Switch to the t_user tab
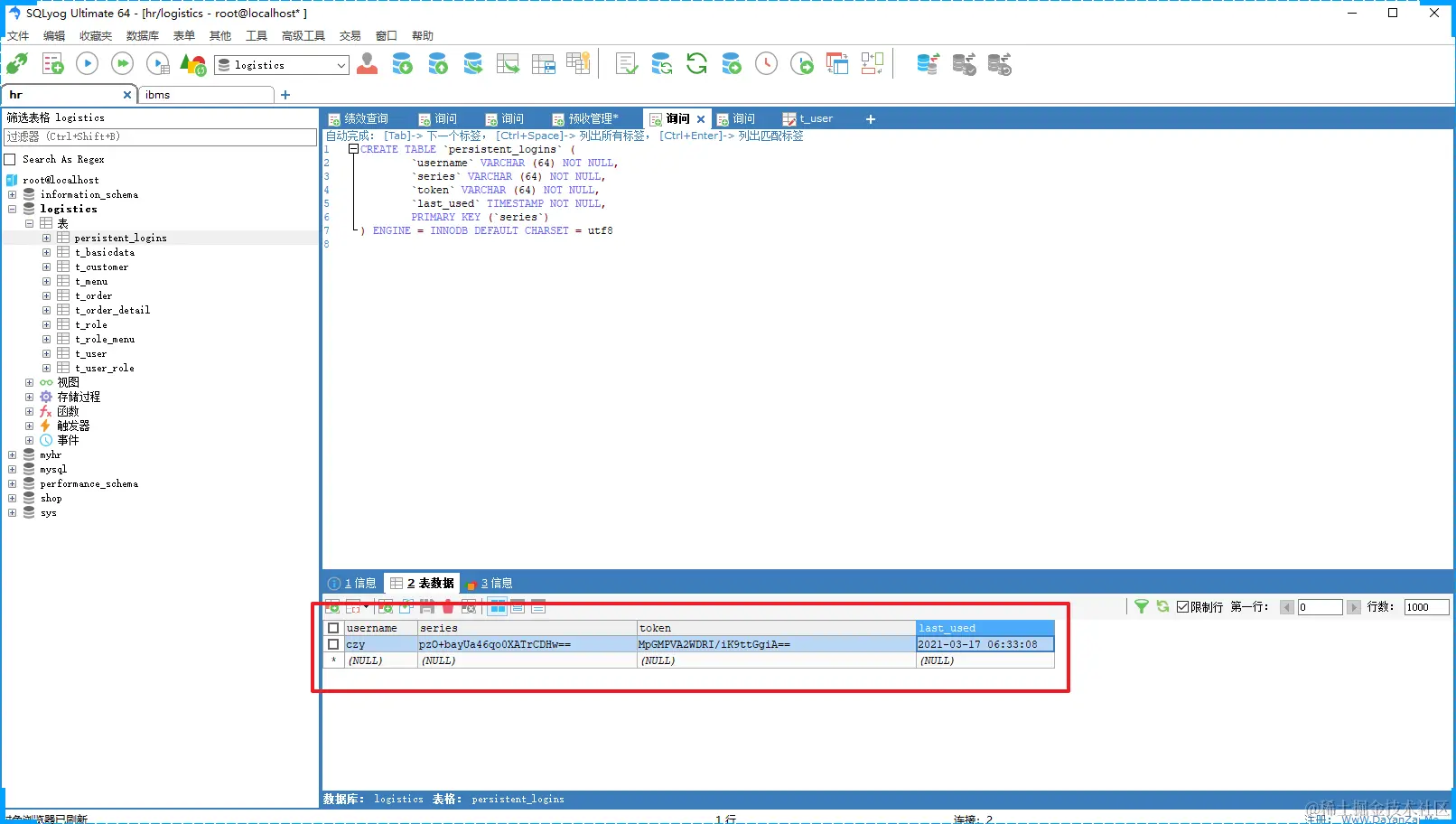 808,118
